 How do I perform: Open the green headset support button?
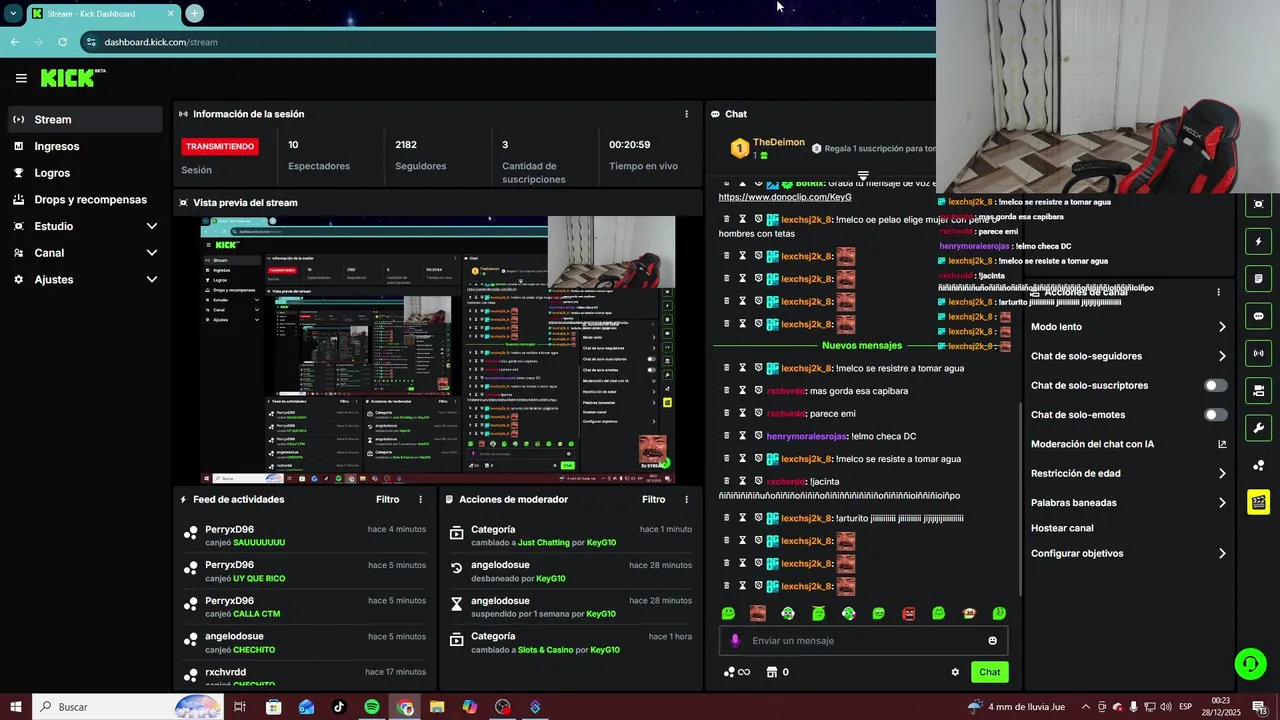coord(1249,663)
